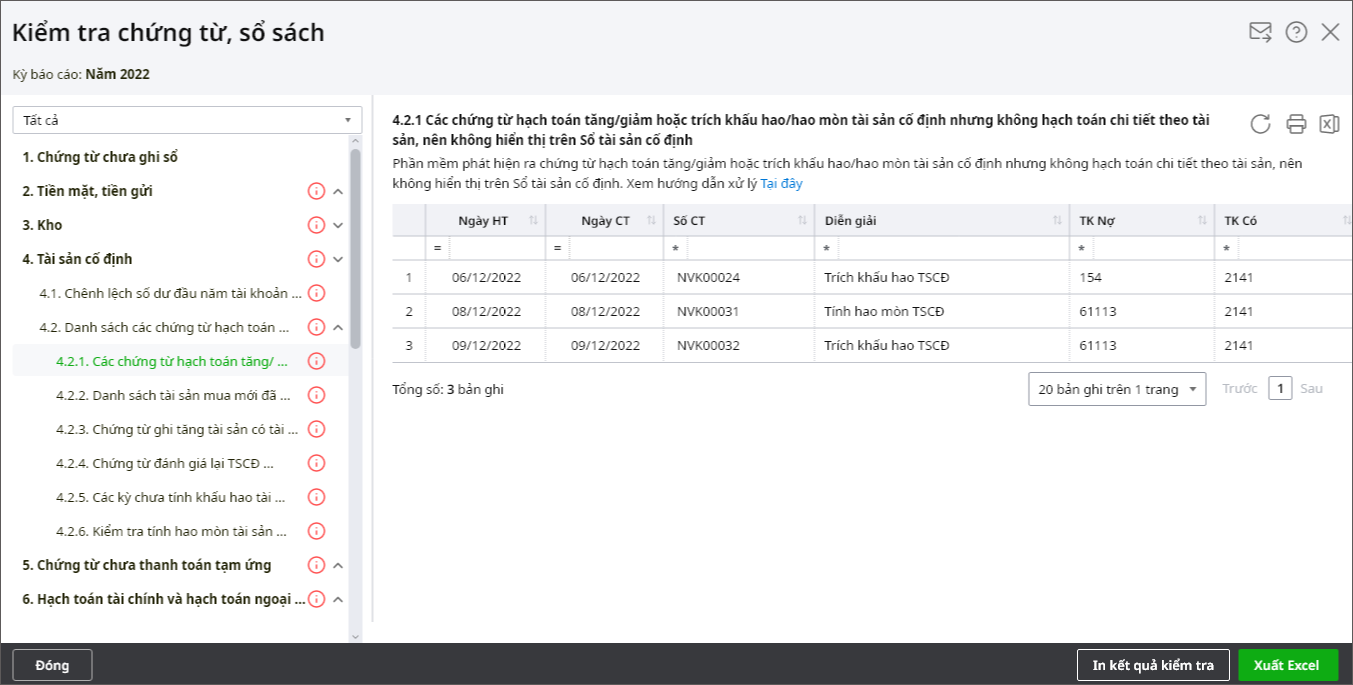Select 1. Chứng từ chưa ghi sổ
The height and width of the screenshot is (685, 1353).
[100, 157]
